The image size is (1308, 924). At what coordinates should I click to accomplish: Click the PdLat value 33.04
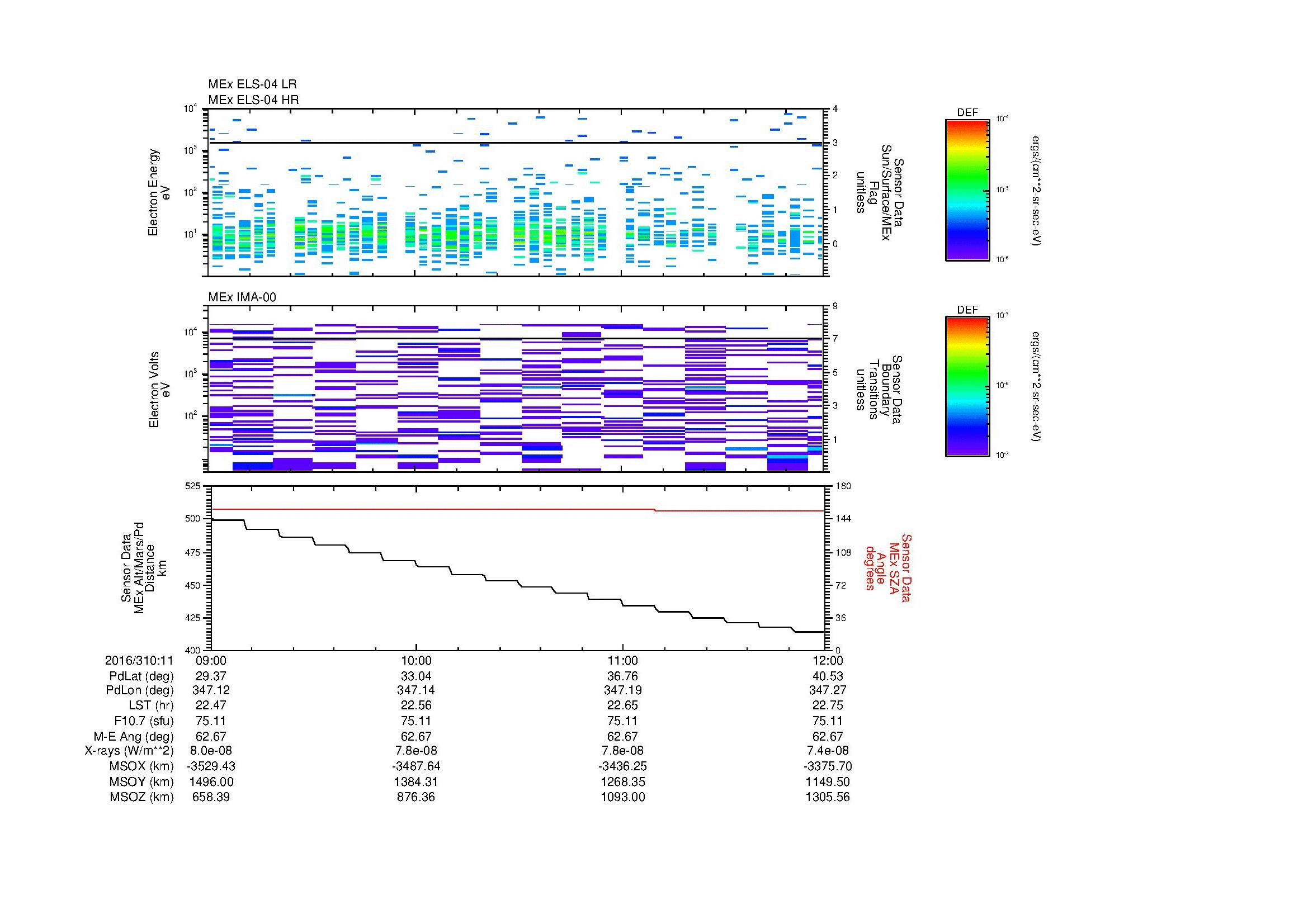click(417, 676)
